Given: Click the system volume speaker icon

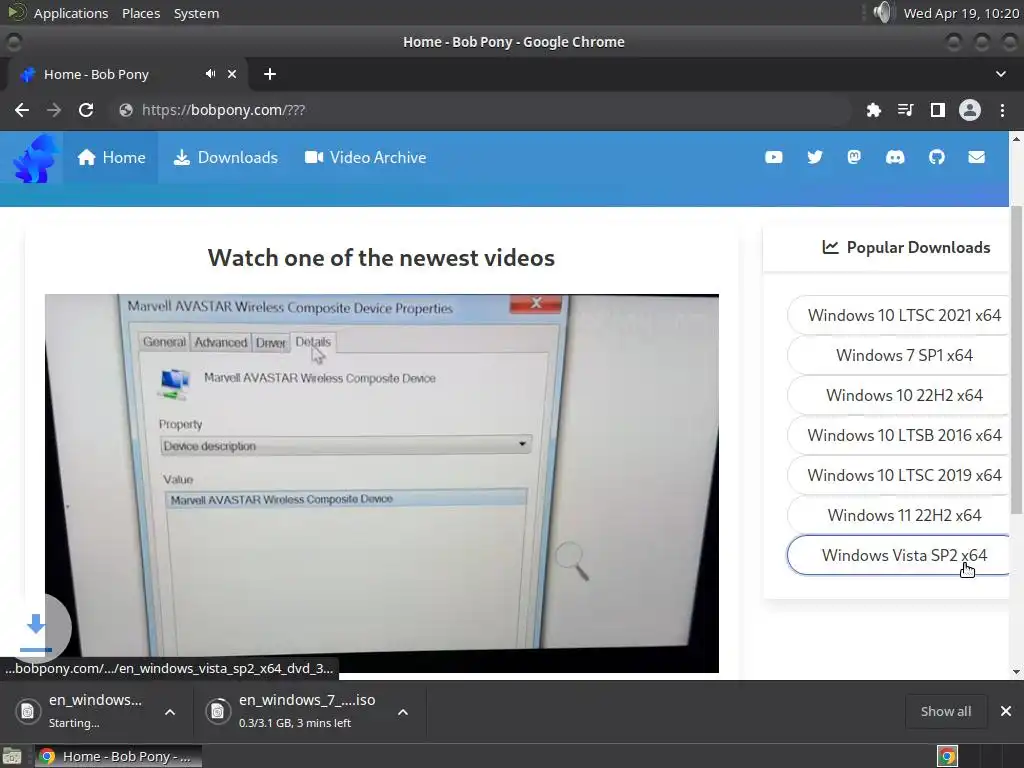Looking at the screenshot, I should pos(882,12).
